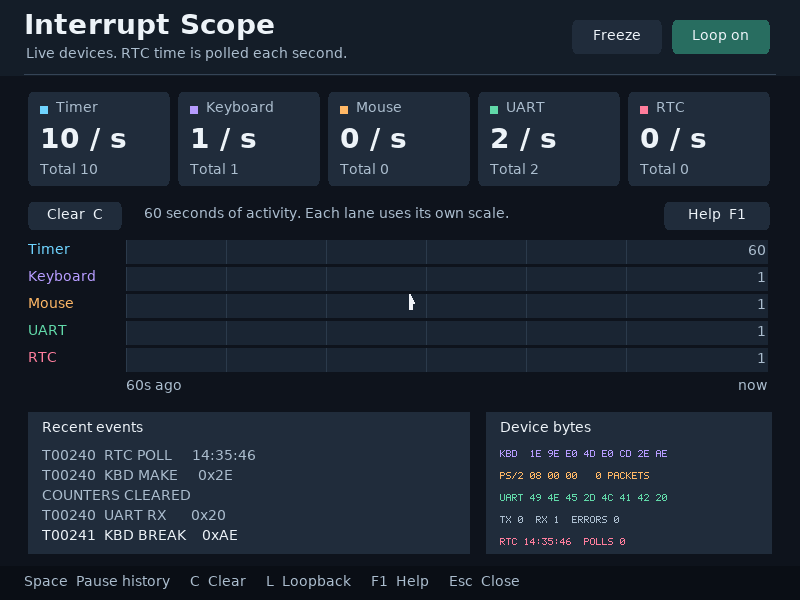Toggle the Loop on button

coord(720,37)
